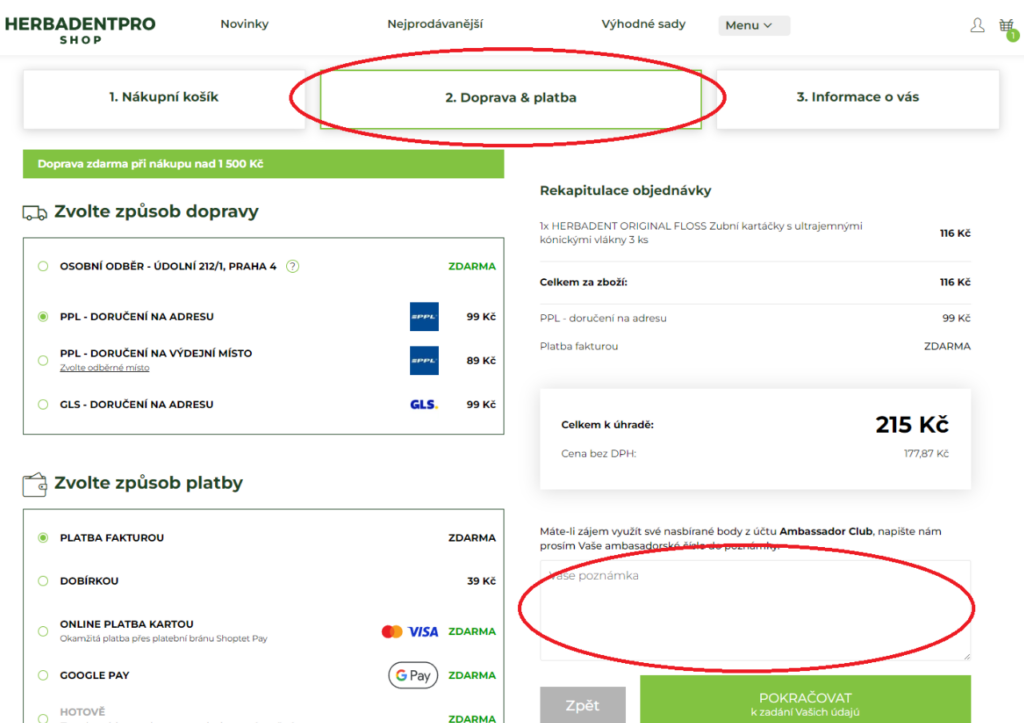The width and height of the screenshot is (1024, 723).
Task: Click the Zpět button
Action: tap(582, 705)
